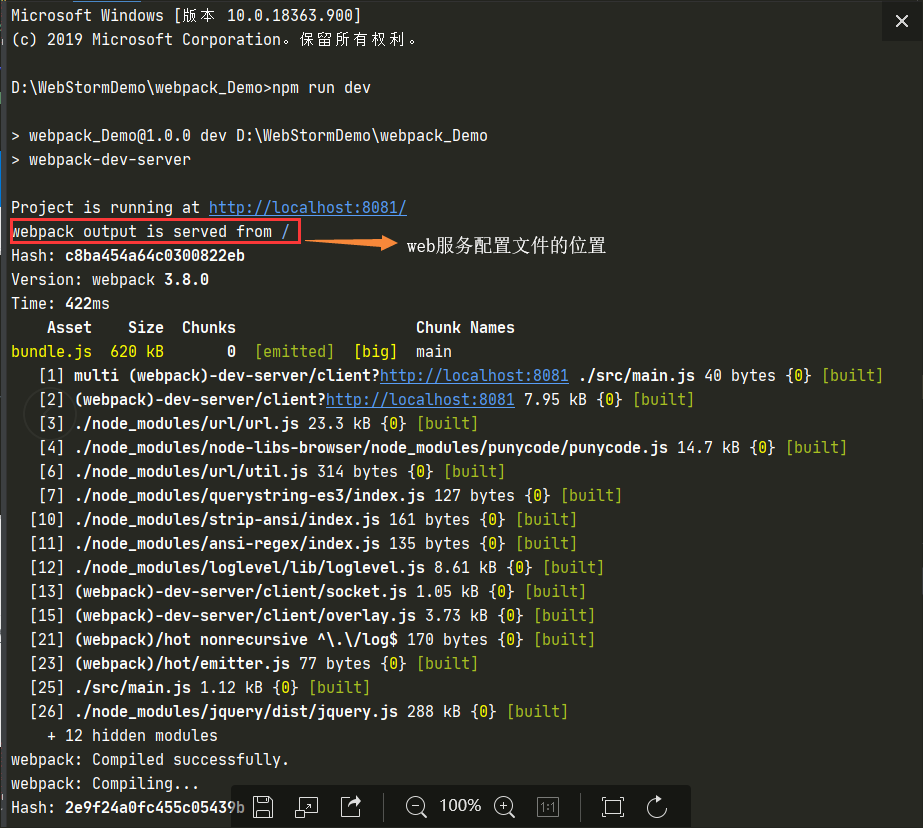Click the save image icon in viewer toolbar
Image resolution: width=923 pixels, height=828 pixels.
click(x=263, y=806)
